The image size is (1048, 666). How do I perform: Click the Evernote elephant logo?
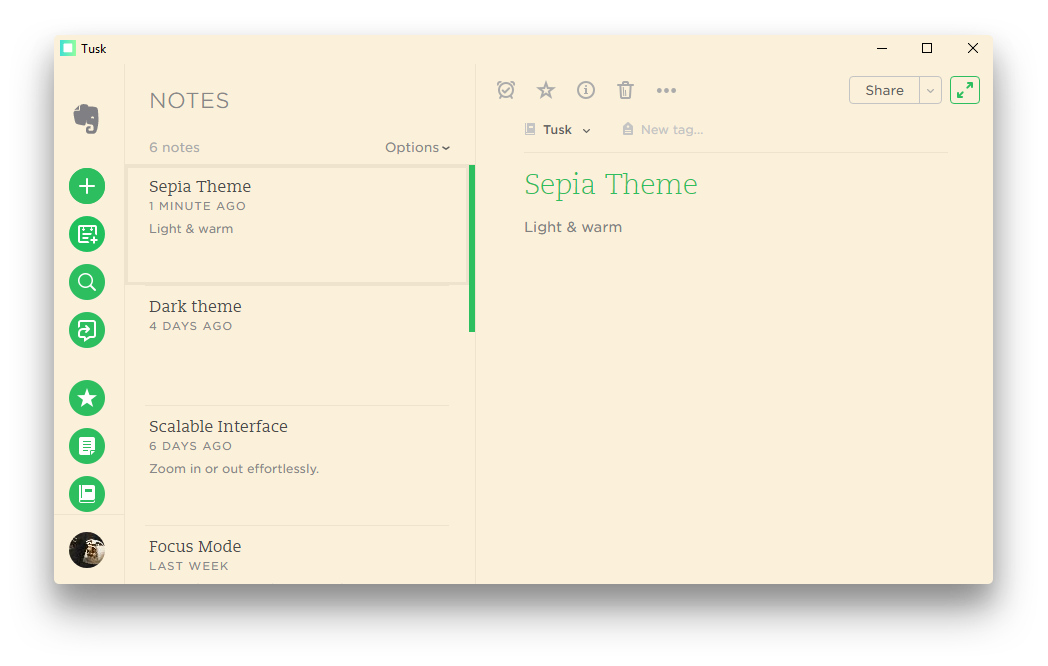86,119
